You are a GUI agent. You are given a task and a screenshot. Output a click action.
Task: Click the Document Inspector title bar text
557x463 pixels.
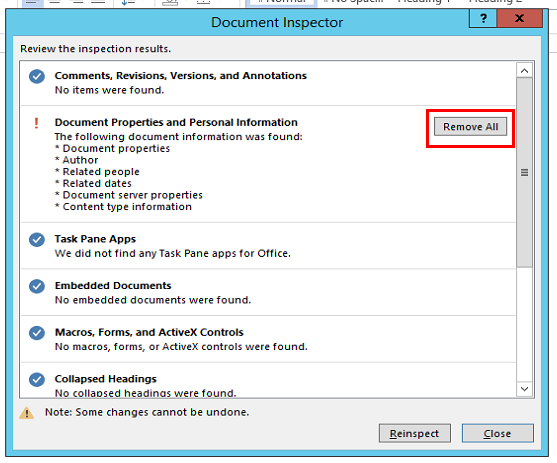point(277,22)
